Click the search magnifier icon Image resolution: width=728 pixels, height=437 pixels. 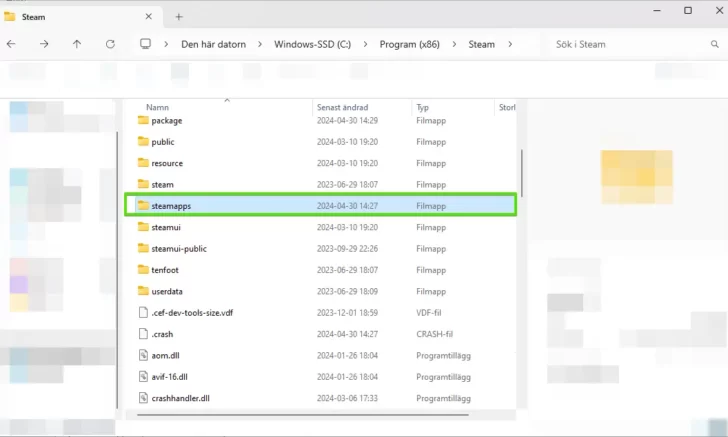[715, 44]
